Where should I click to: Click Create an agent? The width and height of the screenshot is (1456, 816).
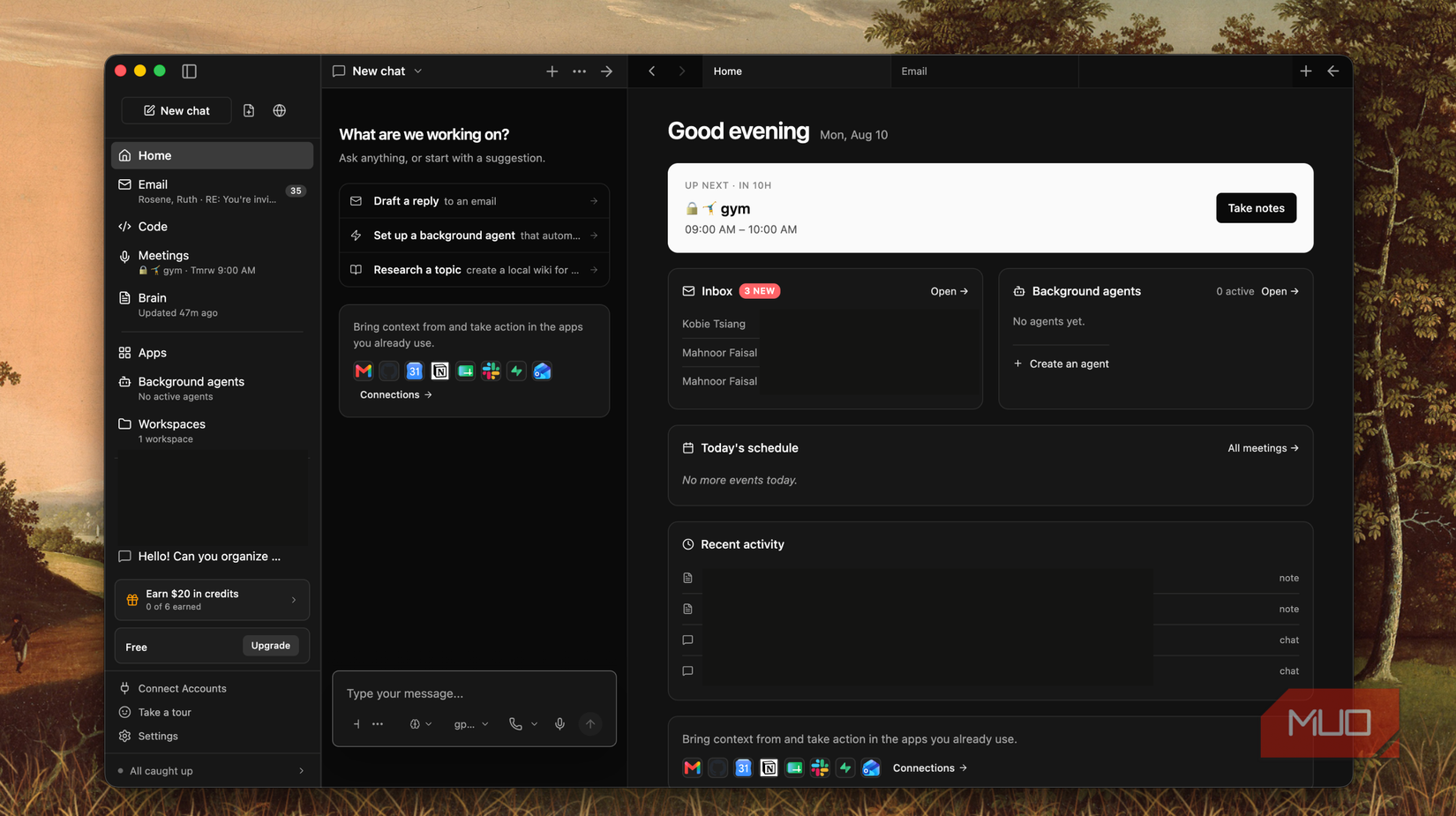pos(1062,363)
